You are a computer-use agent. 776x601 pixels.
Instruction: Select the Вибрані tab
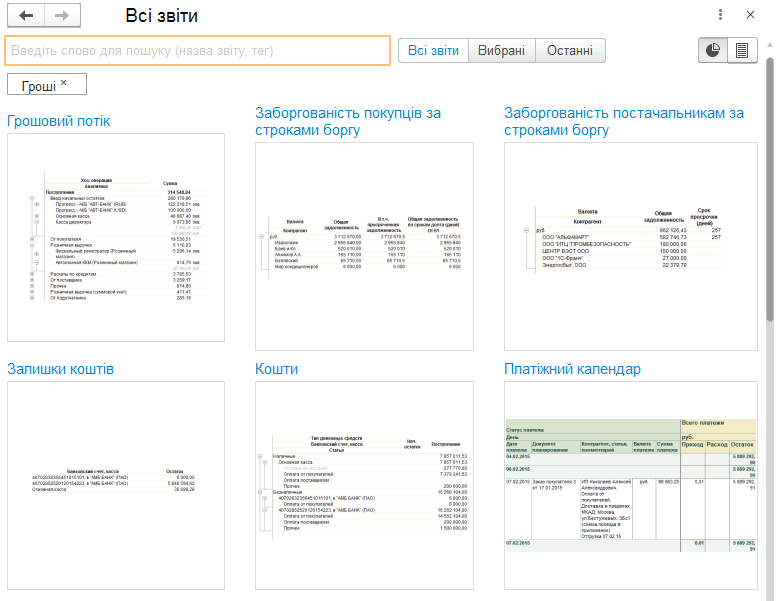click(501, 50)
